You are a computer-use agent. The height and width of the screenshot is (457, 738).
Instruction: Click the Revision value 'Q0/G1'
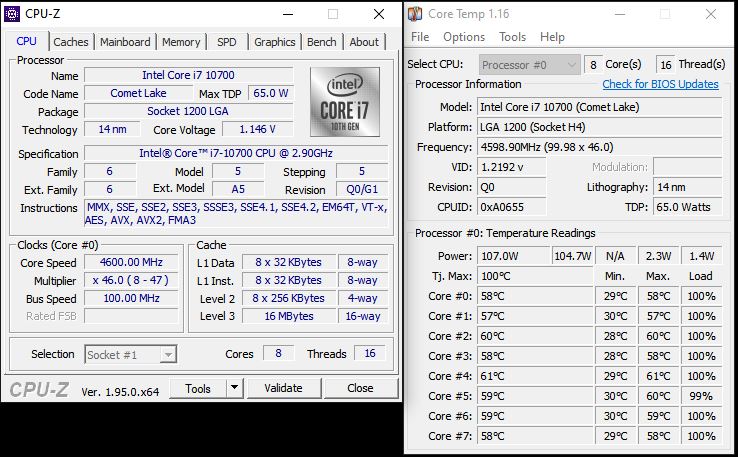(362, 189)
